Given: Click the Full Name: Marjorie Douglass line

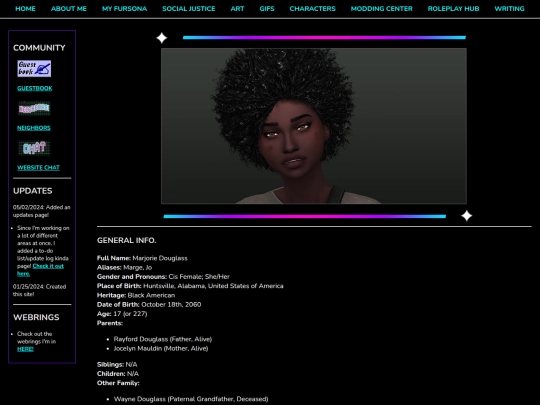Looking at the screenshot, I should (x=142, y=258).
